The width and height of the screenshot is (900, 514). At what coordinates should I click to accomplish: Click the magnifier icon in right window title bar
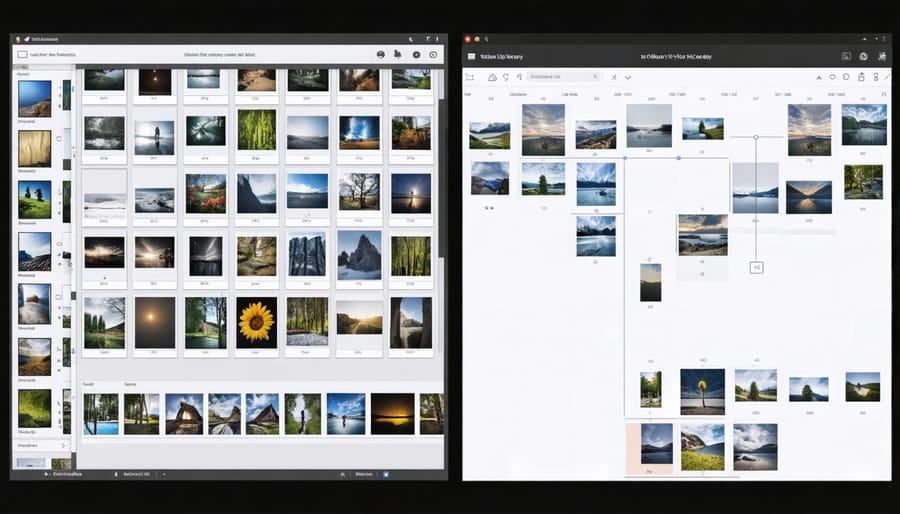[486, 39]
